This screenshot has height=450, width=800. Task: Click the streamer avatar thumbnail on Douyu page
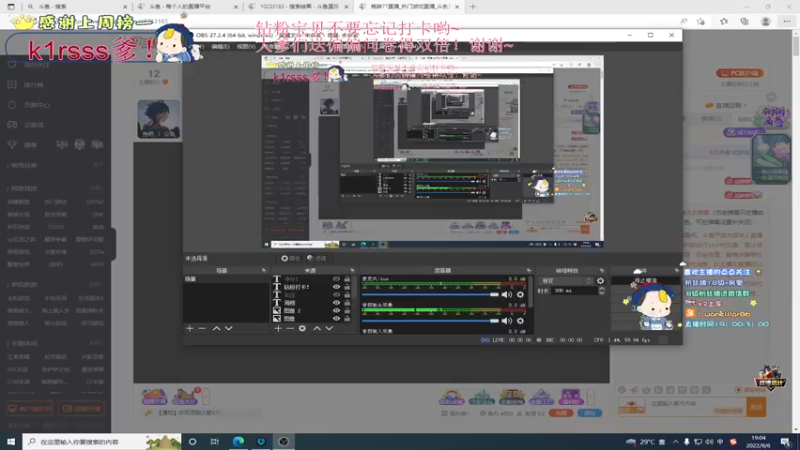click(x=159, y=119)
